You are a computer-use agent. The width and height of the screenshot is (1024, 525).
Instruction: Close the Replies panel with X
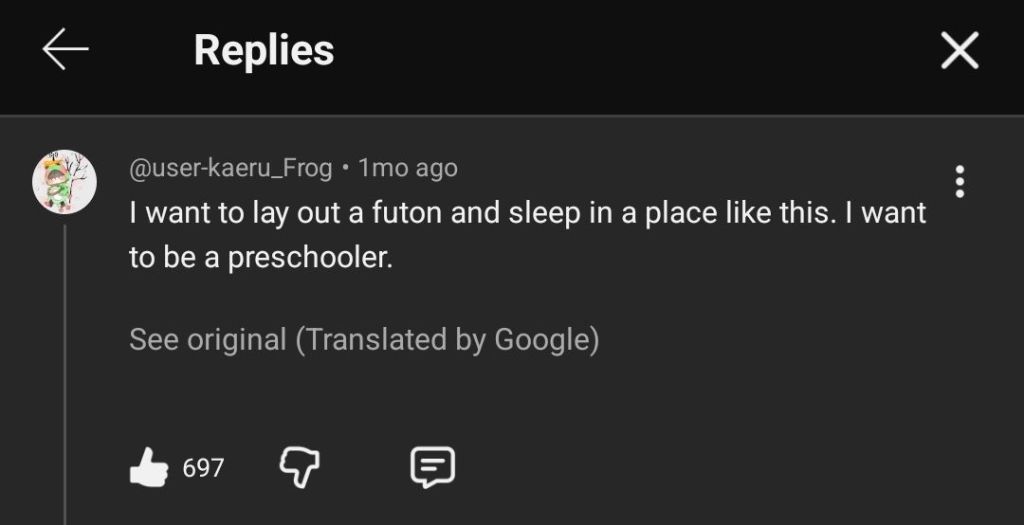959,50
